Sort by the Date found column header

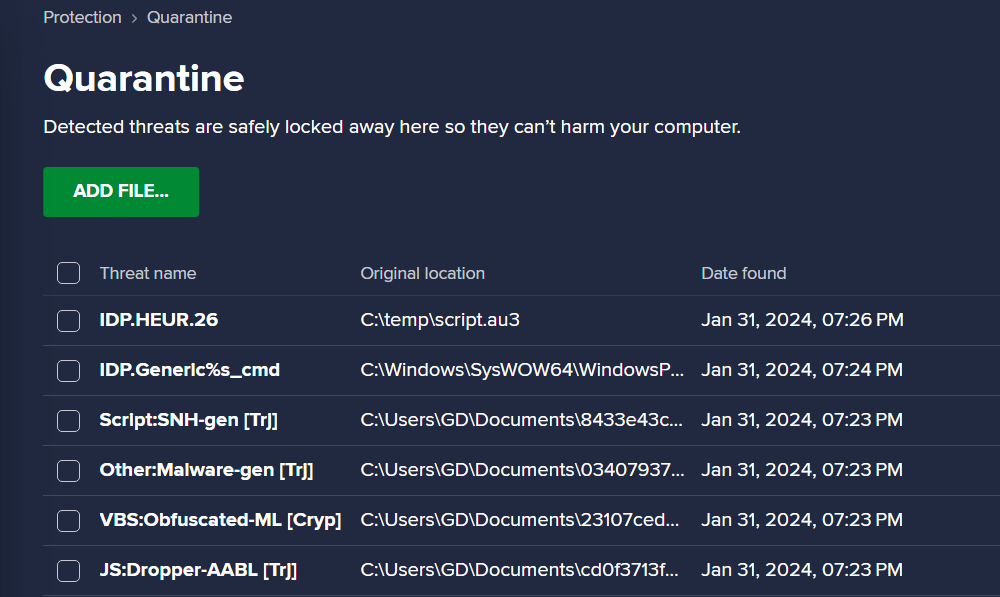click(x=744, y=273)
